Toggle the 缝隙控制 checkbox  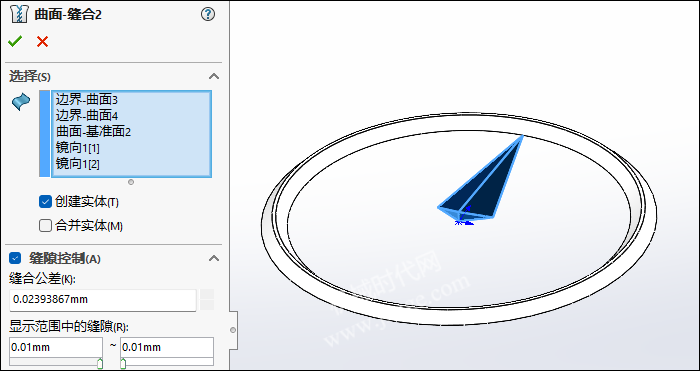15,258
